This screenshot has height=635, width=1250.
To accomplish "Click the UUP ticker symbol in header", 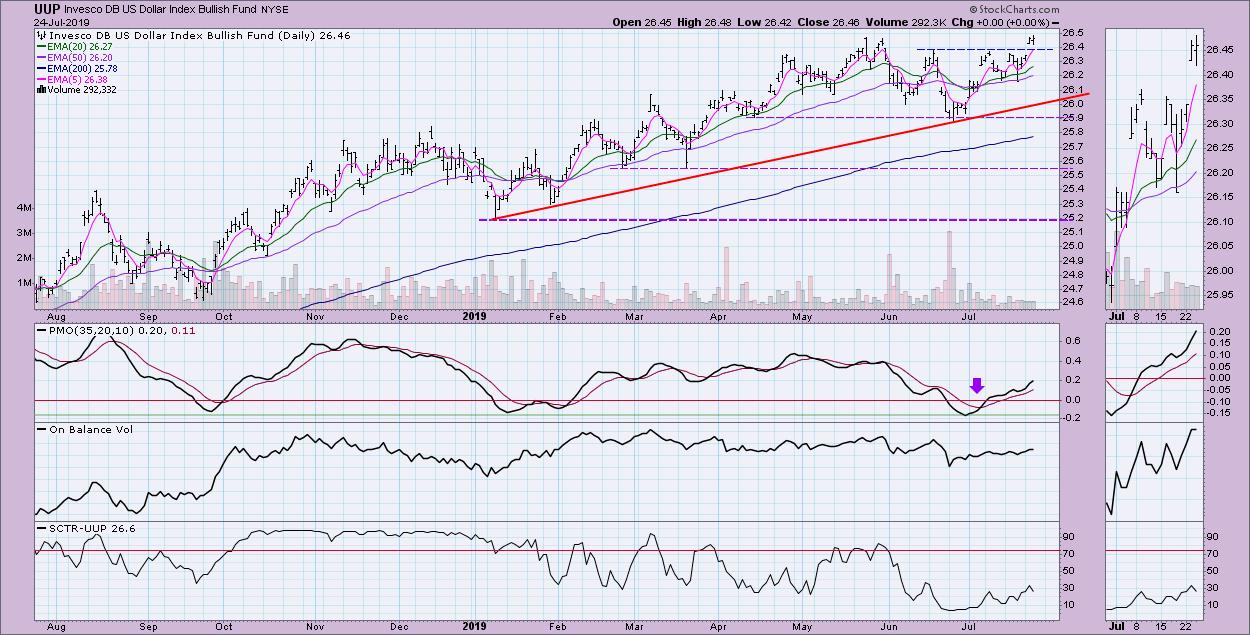I will coord(48,8).
